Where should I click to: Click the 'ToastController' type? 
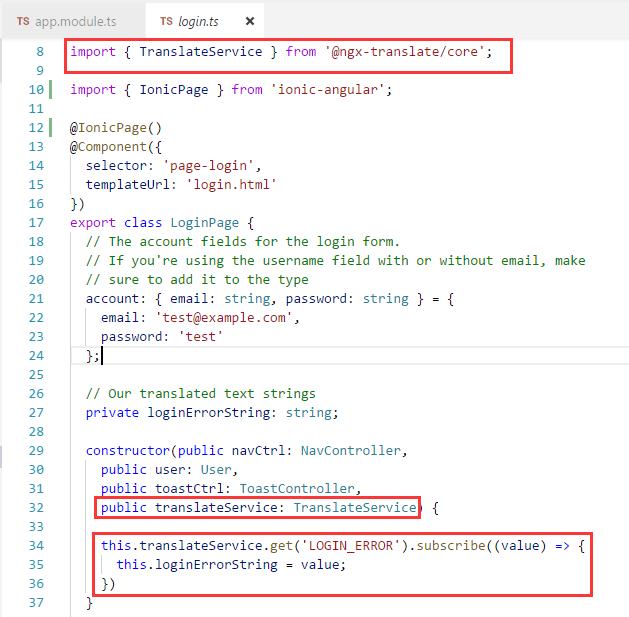click(297, 489)
